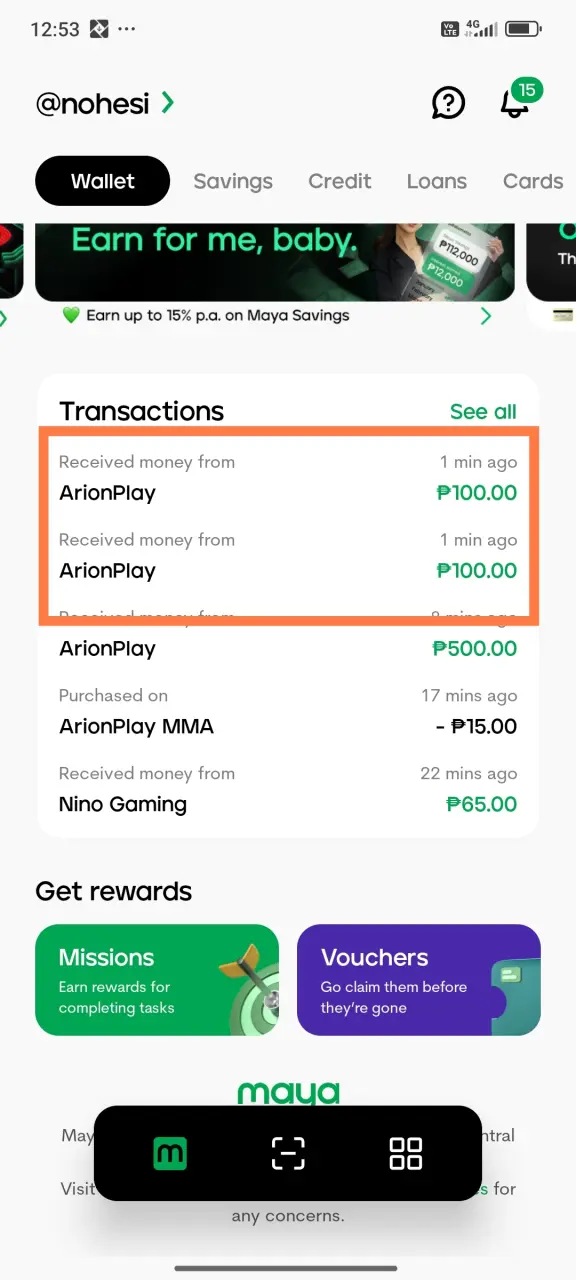The image size is (576, 1280).
Task: Tap the battery icon in status bar
Action: tap(523, 29)
